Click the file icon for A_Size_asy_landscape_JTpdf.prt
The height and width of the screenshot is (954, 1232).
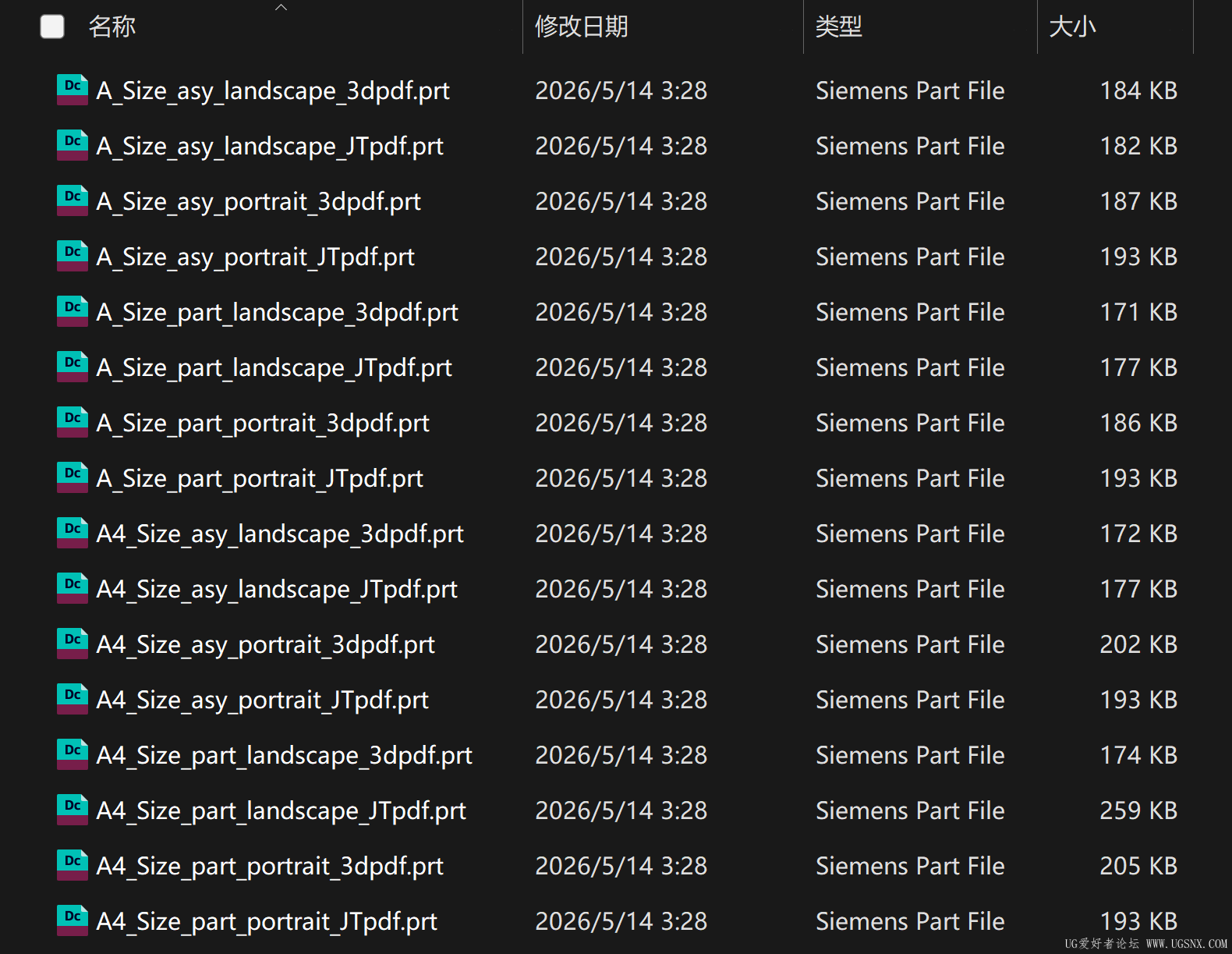pos(73,145)
